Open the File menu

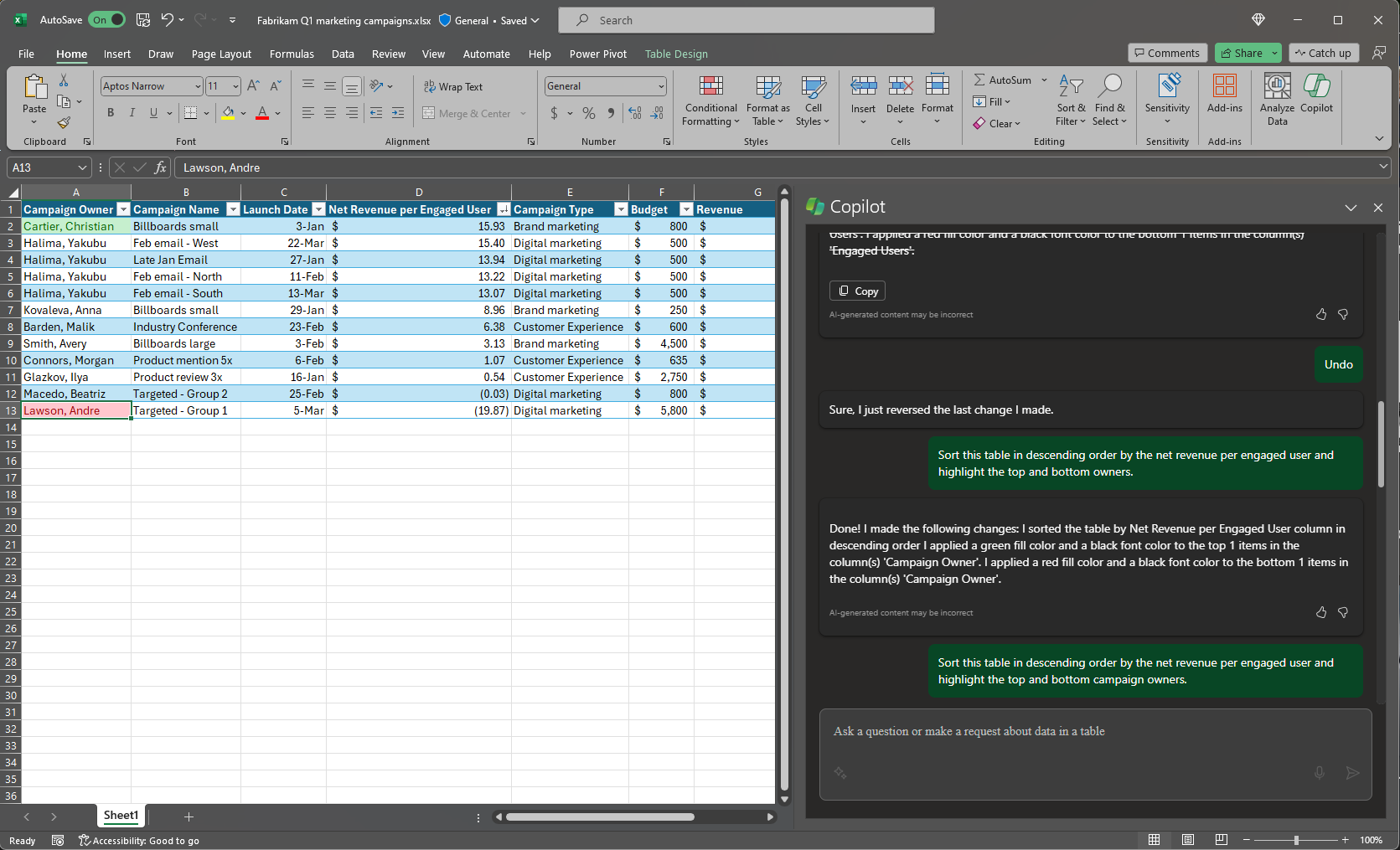[26, 54]
